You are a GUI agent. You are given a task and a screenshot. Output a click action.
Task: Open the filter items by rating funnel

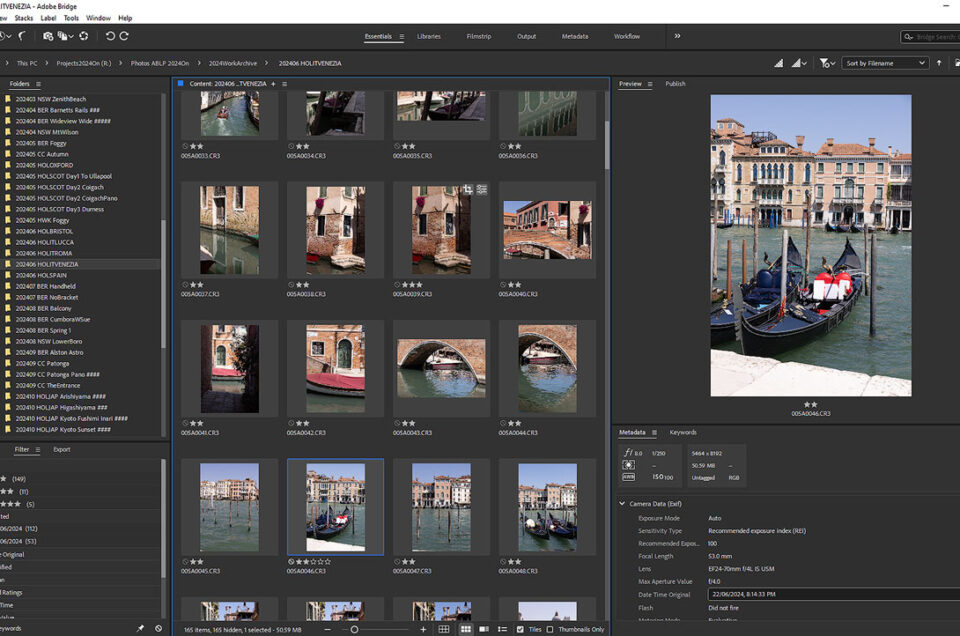(826, 63)
